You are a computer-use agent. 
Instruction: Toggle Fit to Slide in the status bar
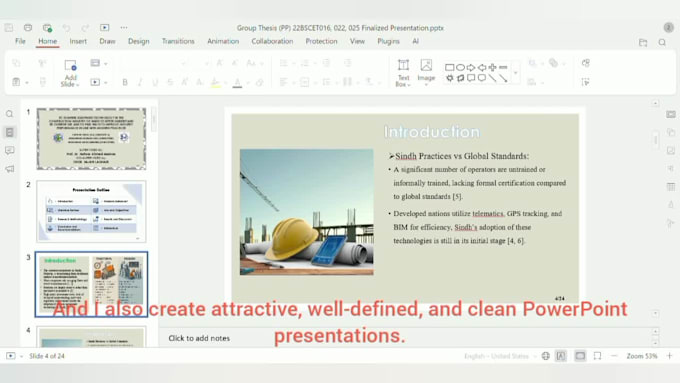580,356
